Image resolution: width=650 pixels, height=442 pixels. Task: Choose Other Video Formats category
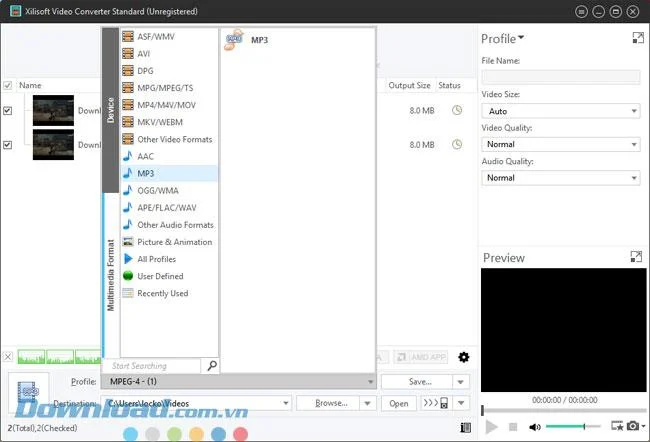(169, 139)
